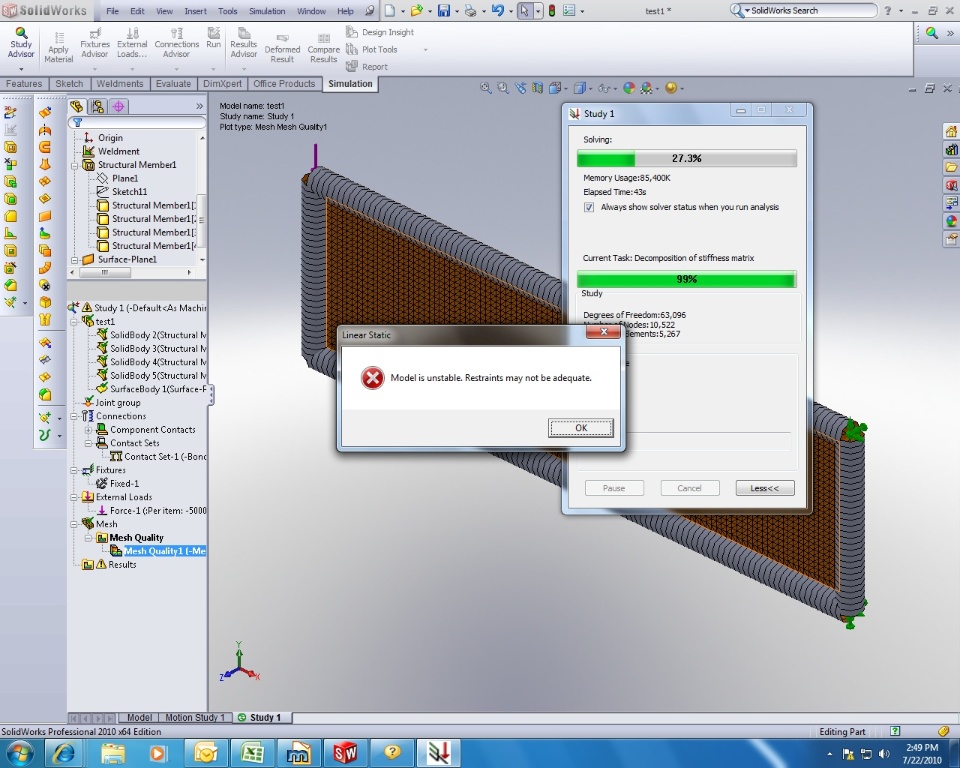Collapse the Mesh tree node
Image resolution: width=960 pixels, height=768 pixels.
click(74, 524)
